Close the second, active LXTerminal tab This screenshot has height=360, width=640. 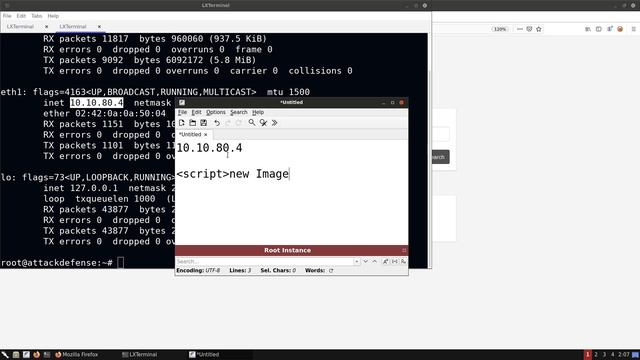coord(99,27)
